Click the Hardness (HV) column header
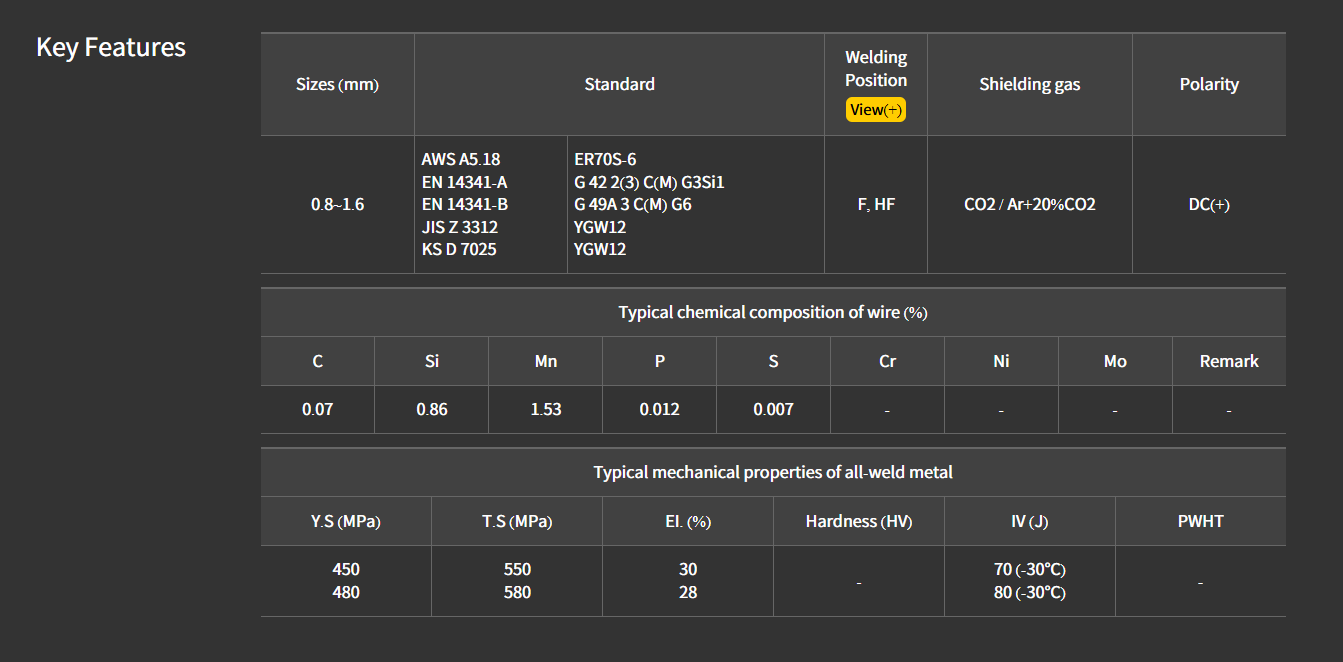The height and width of the screenshot is (662, 1343). tap(858, 521)
